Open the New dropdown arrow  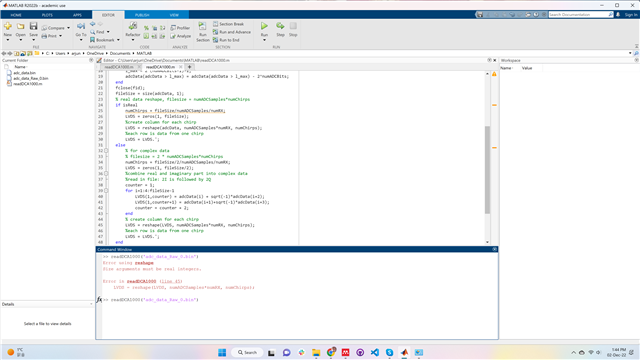point(7,40)
